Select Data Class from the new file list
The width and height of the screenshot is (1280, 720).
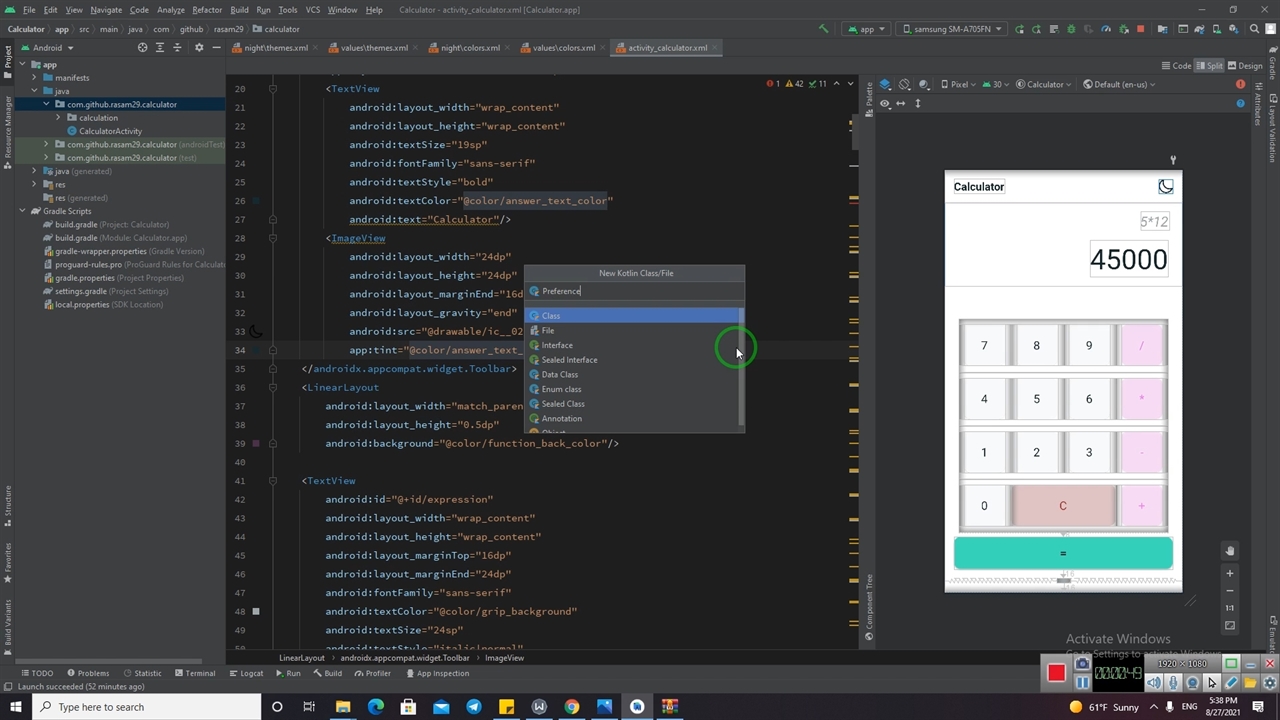tap(559, 374)
